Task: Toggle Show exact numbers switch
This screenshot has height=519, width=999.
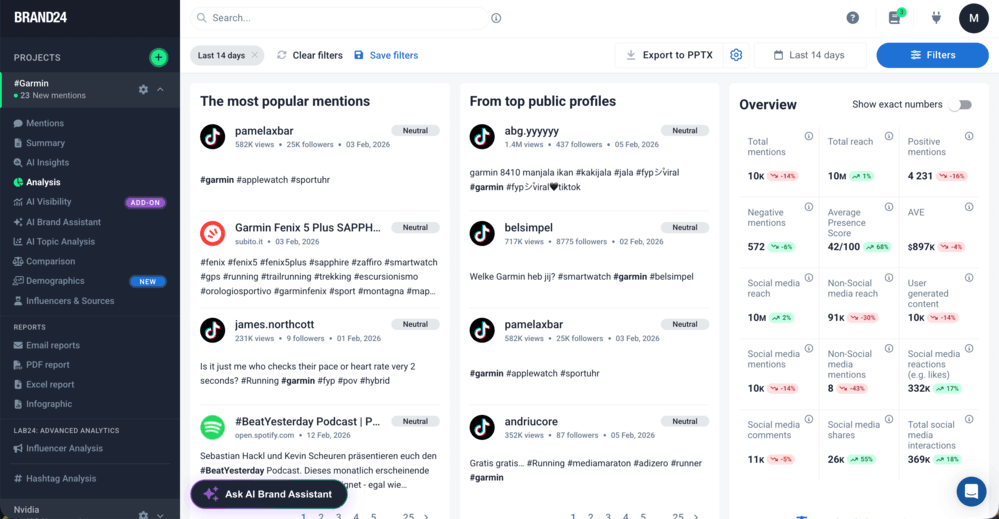Action: pos(961,104)
